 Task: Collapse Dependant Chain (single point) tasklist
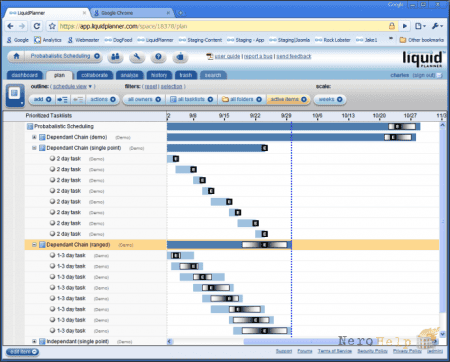[34, 148]
